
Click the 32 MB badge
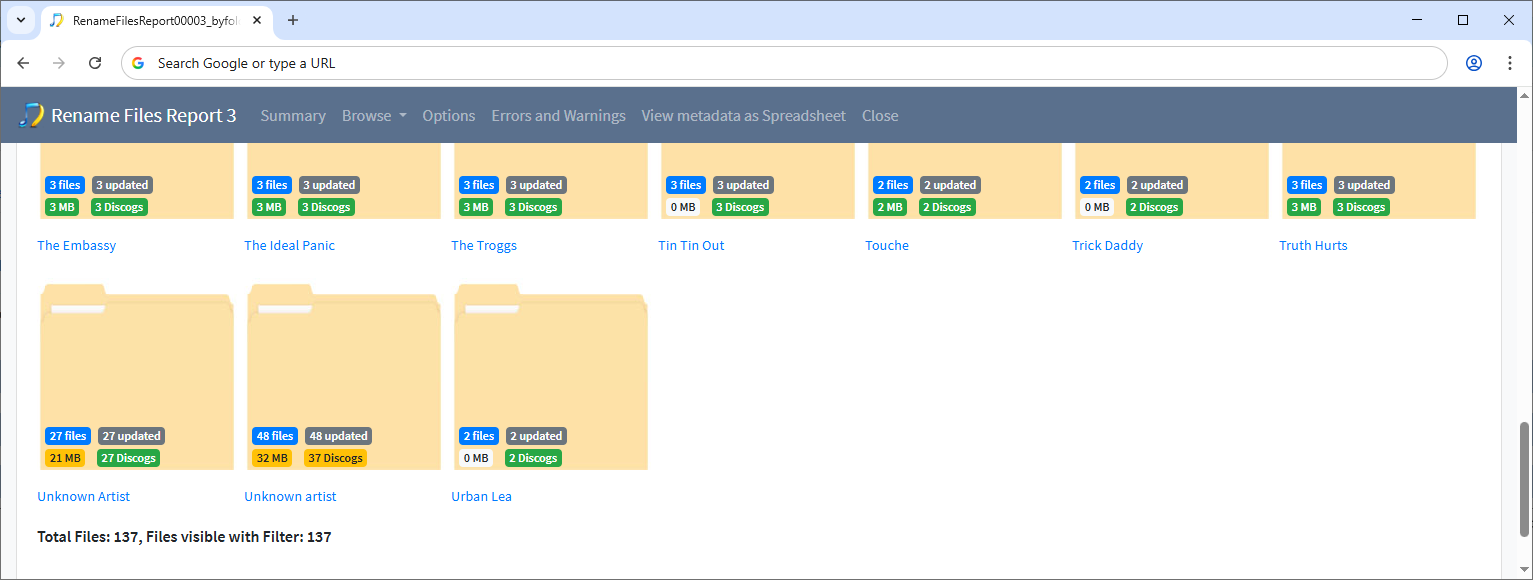[272, 458]
